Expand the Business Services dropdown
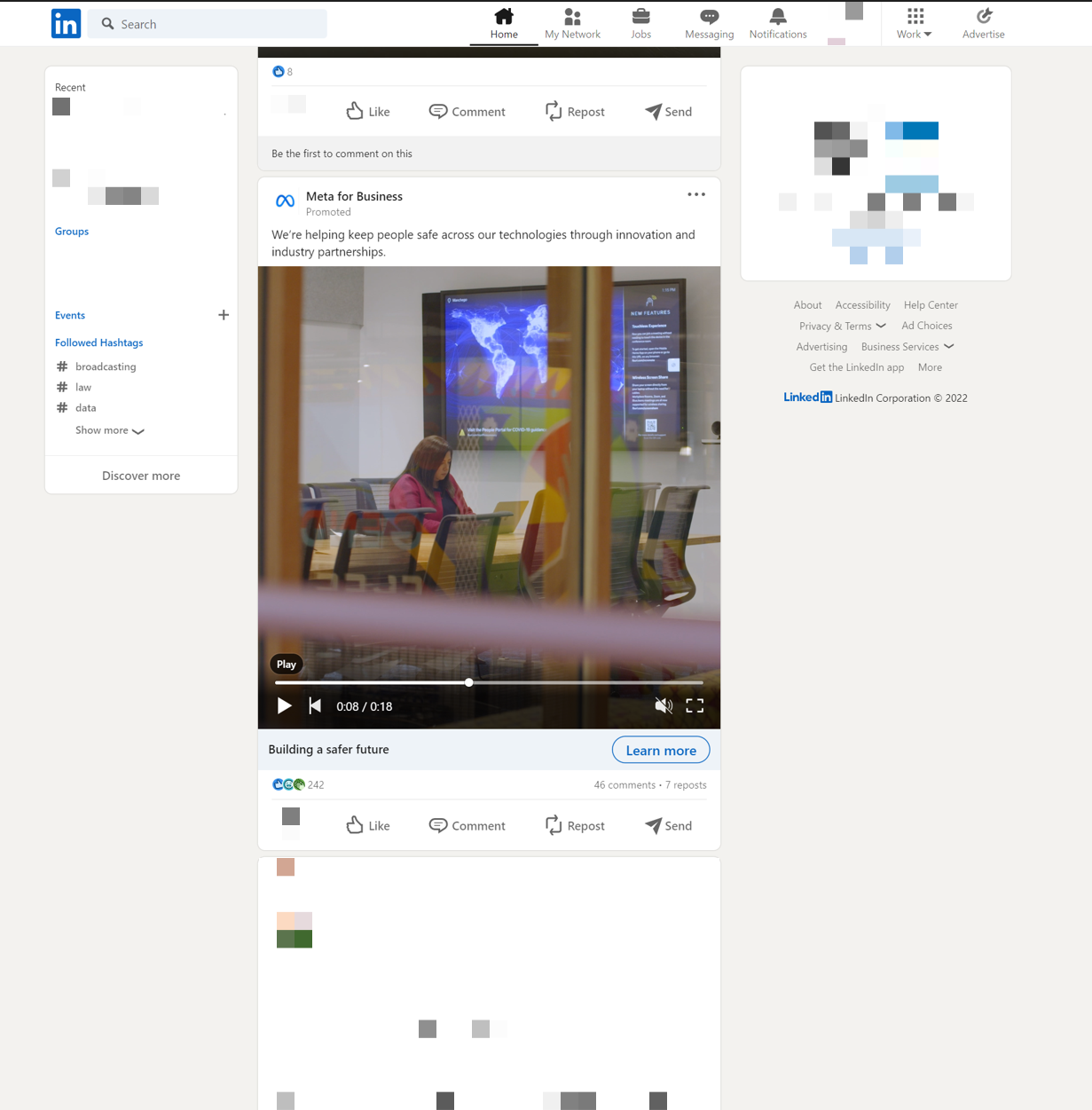The height and width of the screenshot is (1110, 1092). point(907,346)
